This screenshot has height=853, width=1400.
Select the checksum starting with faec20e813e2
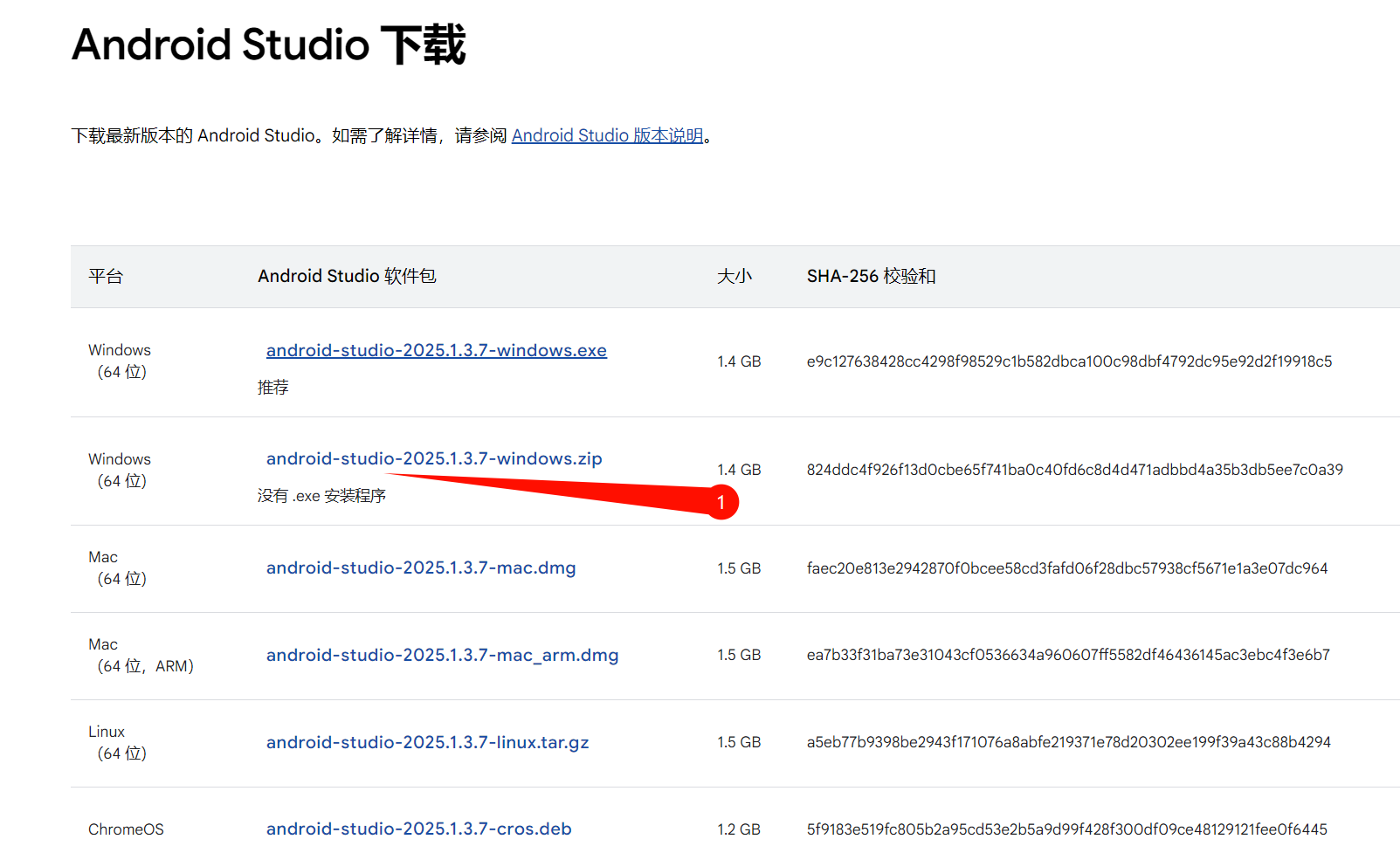[1067, 568]
